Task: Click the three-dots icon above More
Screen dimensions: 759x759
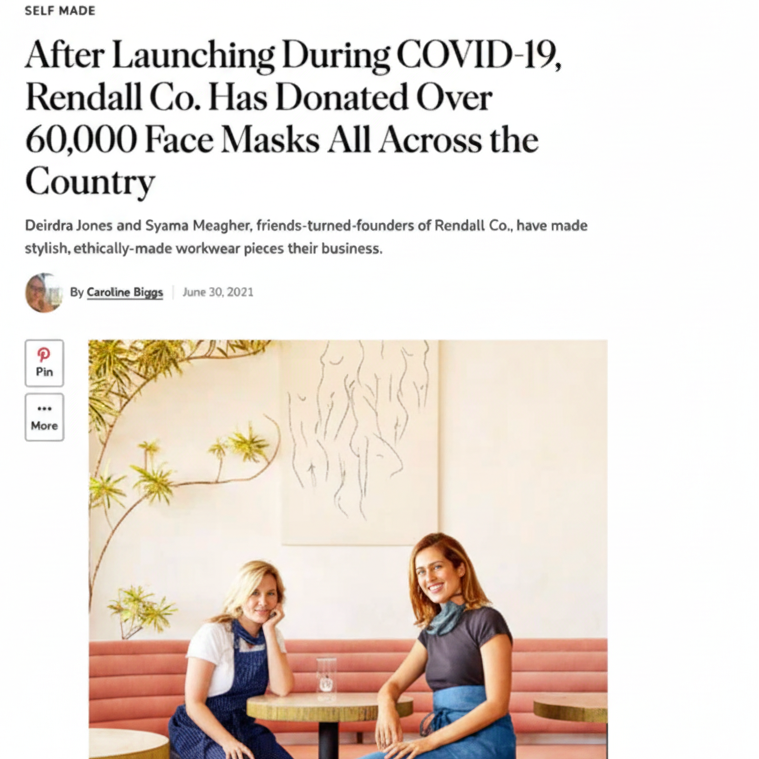Action: point(44,409)
